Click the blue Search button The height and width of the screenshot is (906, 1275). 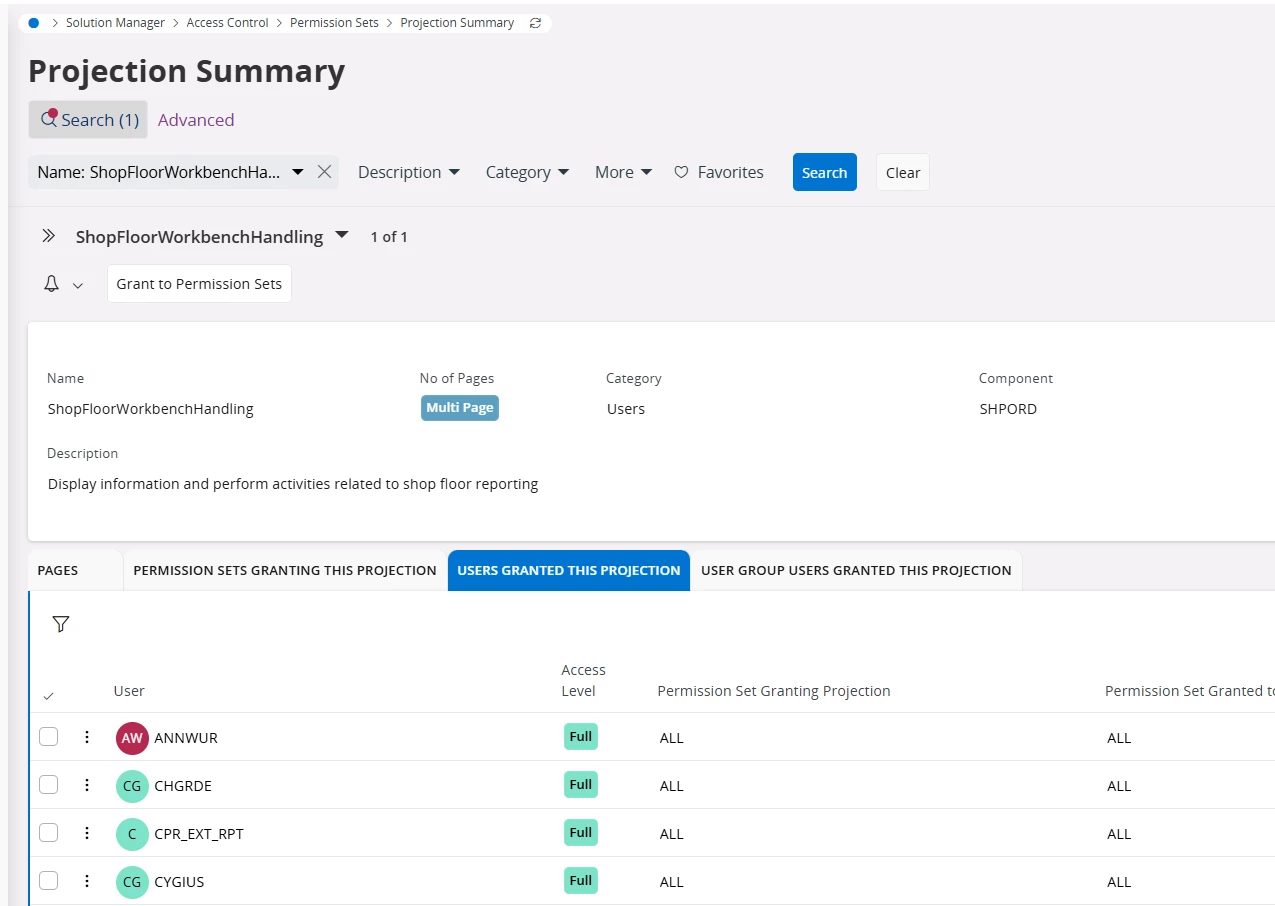click(x=825, y=172)
